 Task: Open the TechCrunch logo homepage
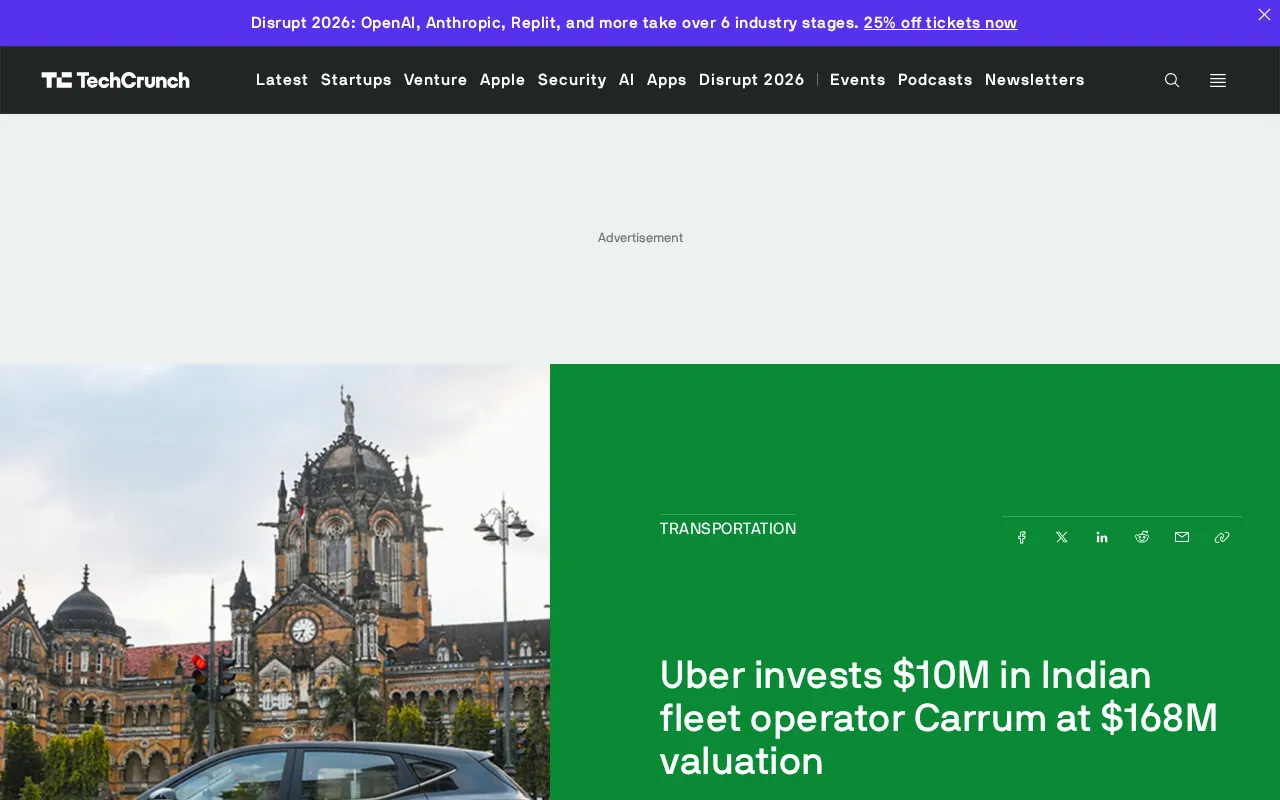pyautogui.click(x=115, y=80)
